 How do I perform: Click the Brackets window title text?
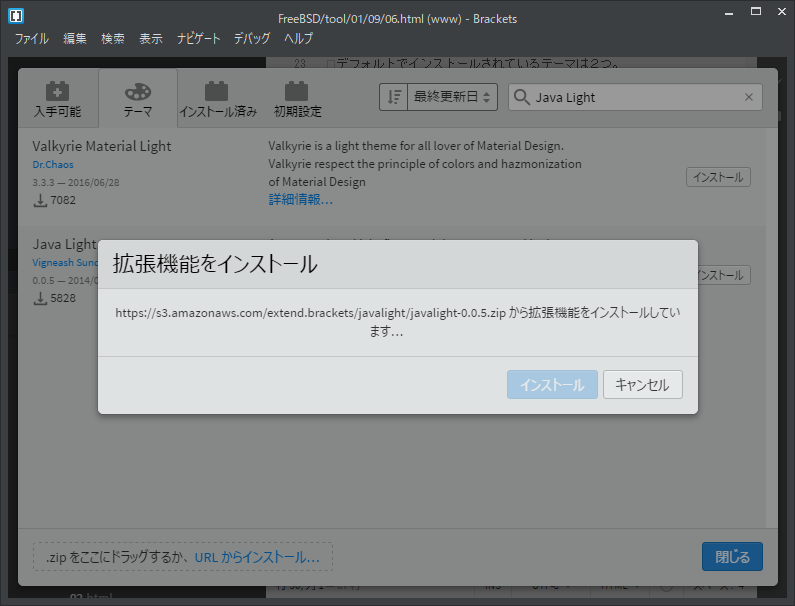(x=398, y=19)
